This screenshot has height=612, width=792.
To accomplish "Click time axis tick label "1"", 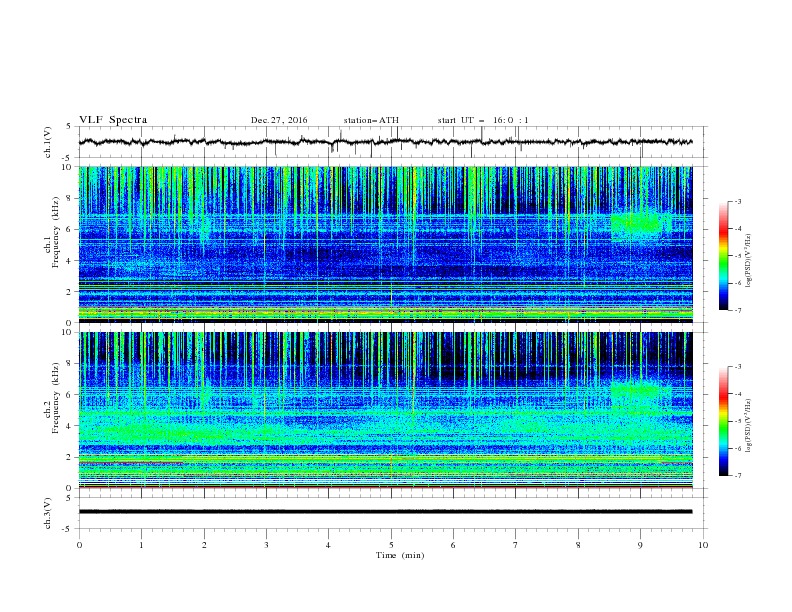I will (x=141, y=545).
